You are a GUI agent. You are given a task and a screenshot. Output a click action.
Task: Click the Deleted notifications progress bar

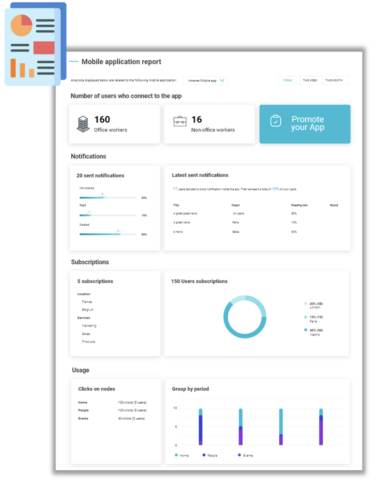[108, 234]
